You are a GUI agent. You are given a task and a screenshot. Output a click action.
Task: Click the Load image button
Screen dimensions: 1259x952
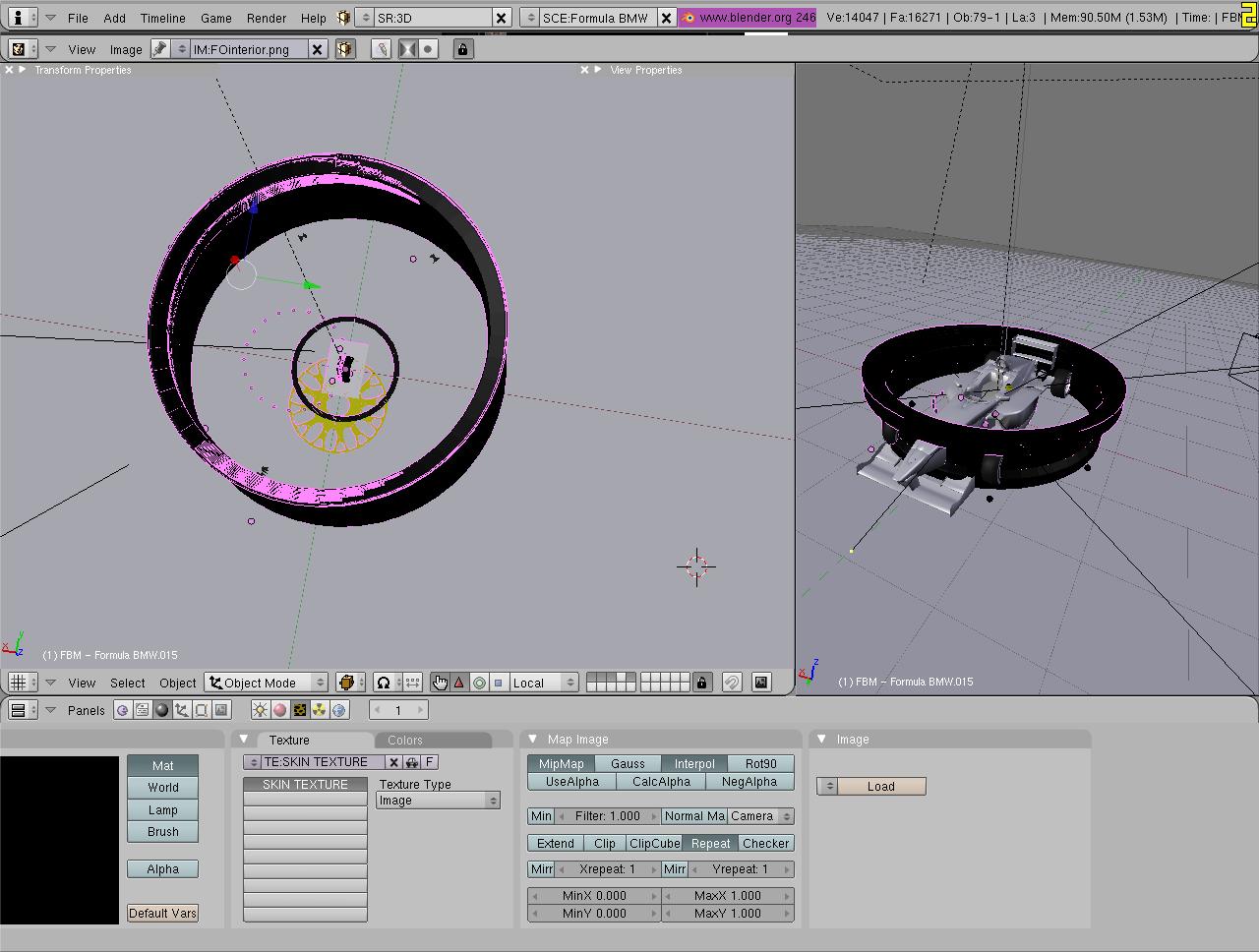coord(881,787)
